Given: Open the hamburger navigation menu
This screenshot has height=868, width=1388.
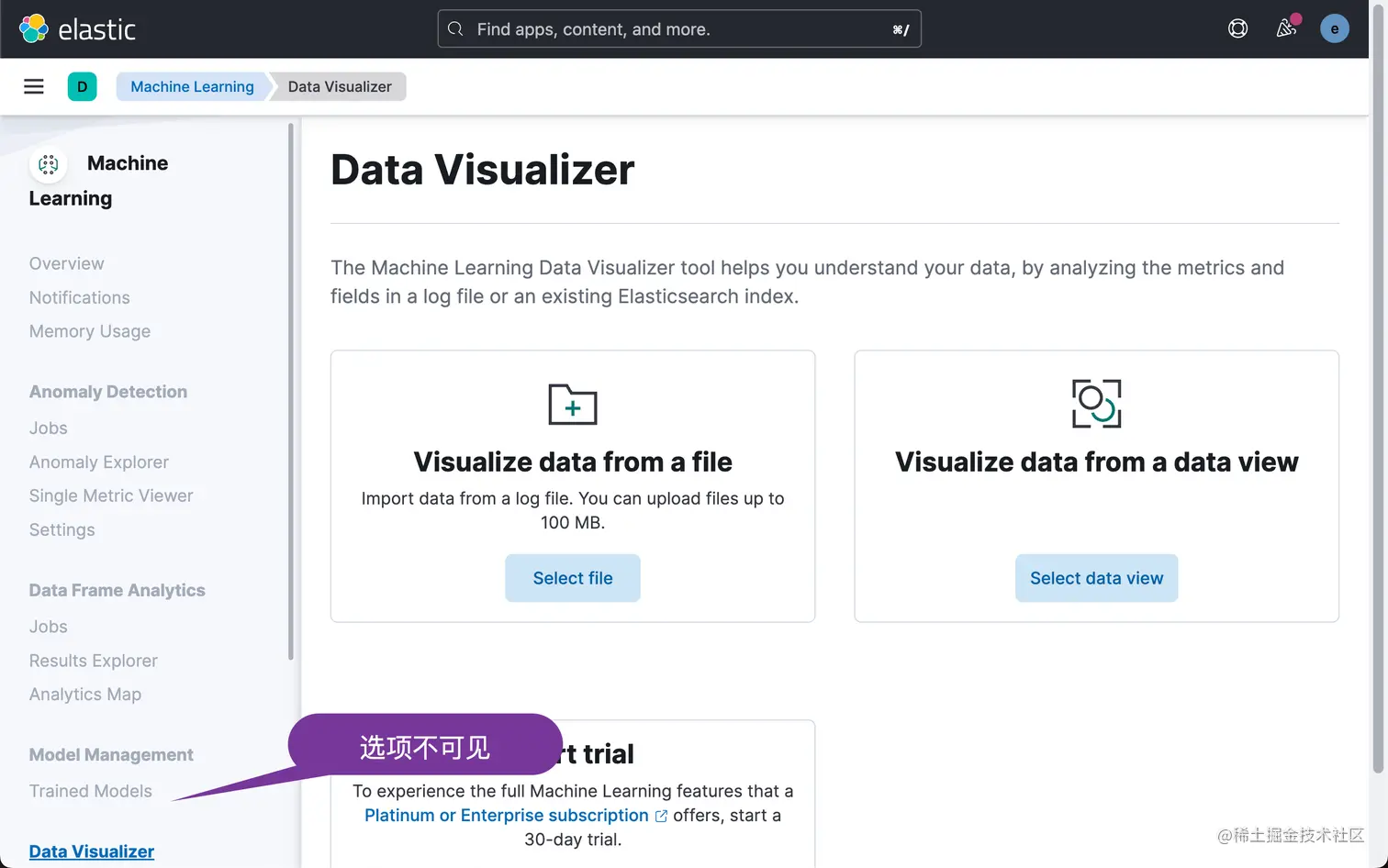Looking at the screenshot, I should [34, 86].
